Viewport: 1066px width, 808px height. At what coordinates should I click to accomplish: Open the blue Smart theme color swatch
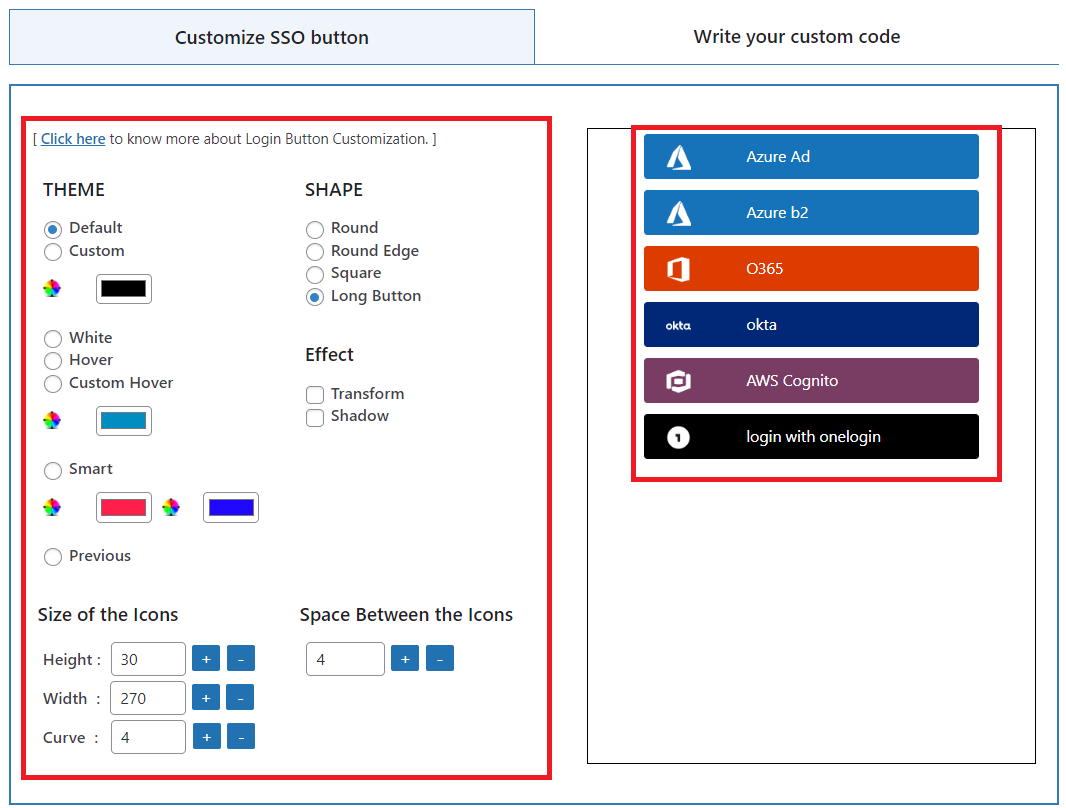click(x=231, y=508)
